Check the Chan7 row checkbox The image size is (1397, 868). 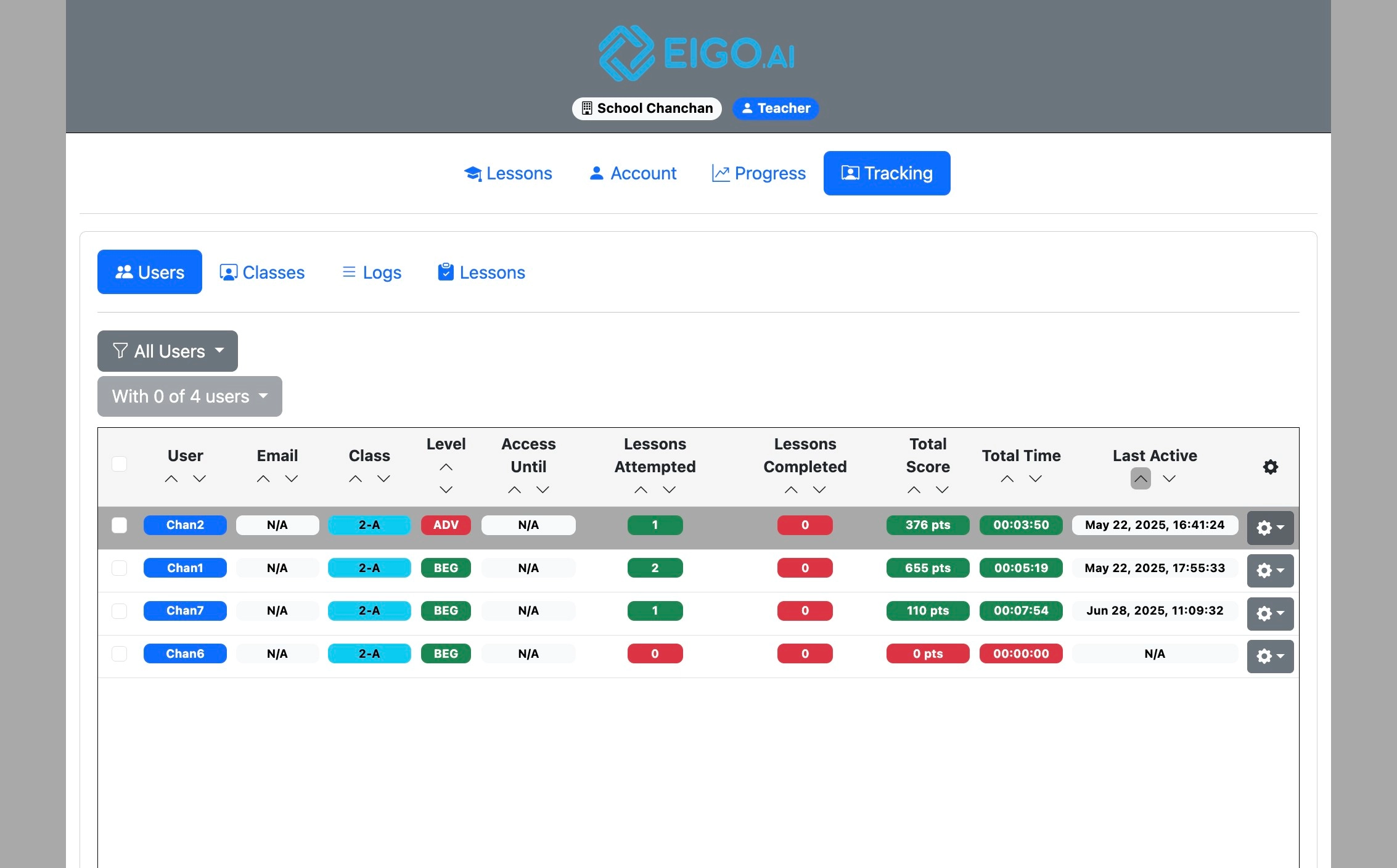tap(120, 611)
